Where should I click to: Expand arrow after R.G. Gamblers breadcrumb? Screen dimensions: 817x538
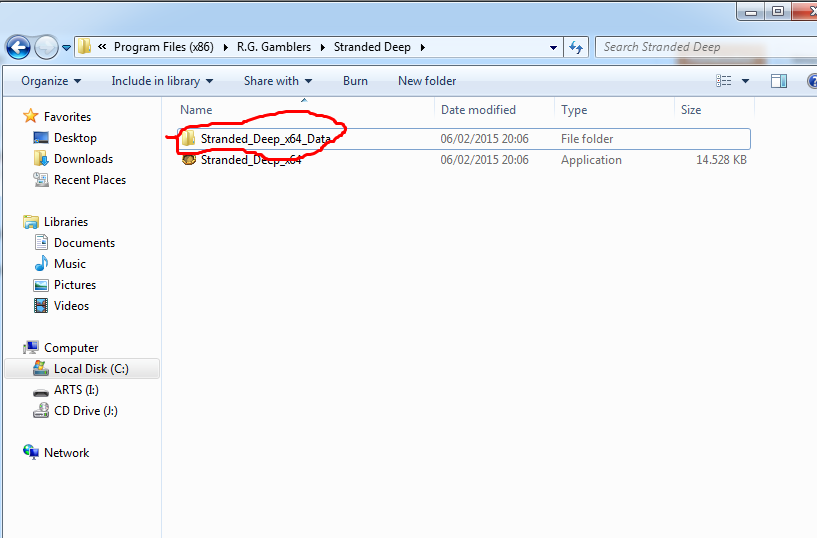click(323, 47)
